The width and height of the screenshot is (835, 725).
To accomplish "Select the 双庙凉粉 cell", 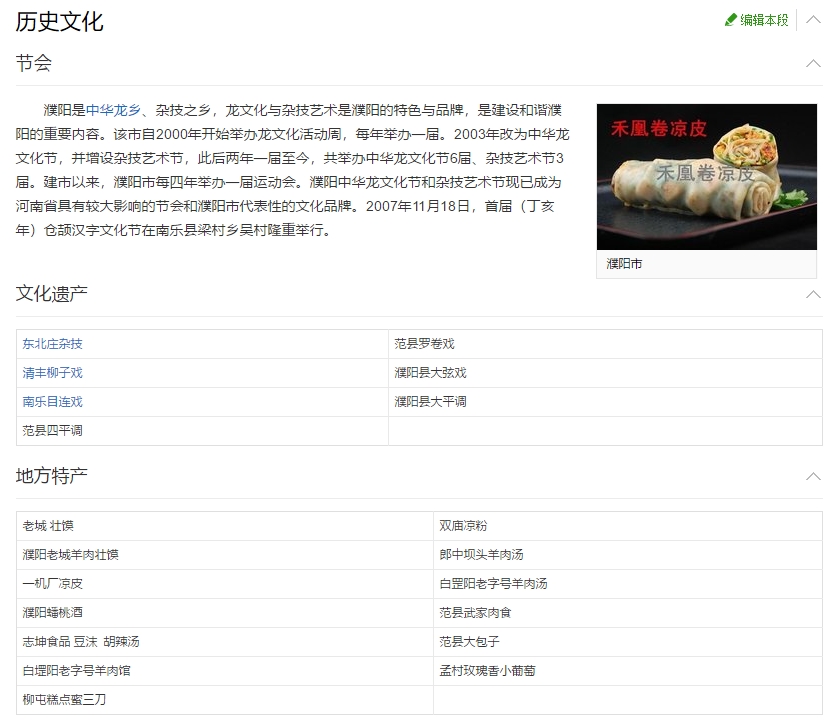I will pyautogui.click(x=628, y=526).
